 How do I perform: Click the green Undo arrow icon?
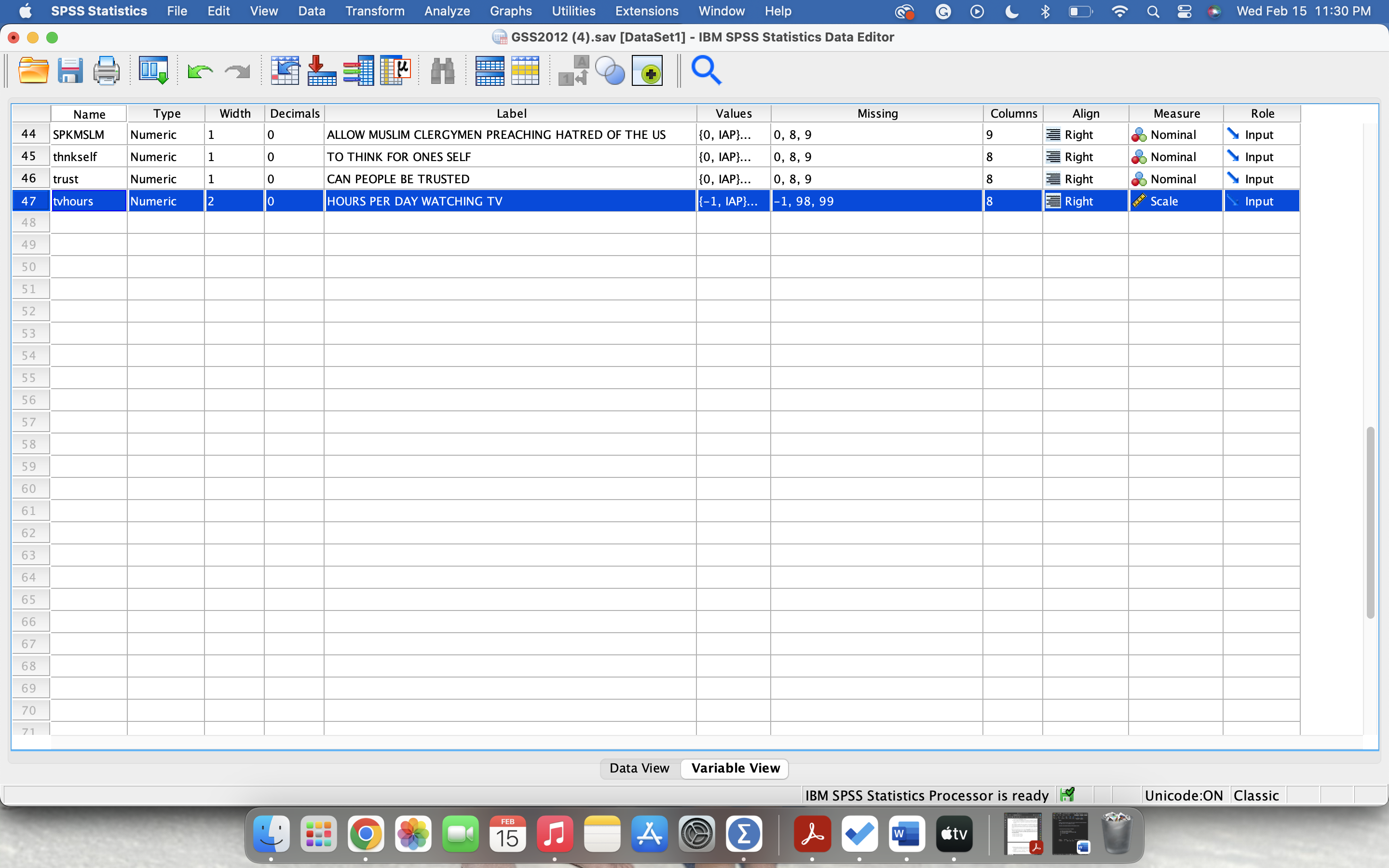200,71
